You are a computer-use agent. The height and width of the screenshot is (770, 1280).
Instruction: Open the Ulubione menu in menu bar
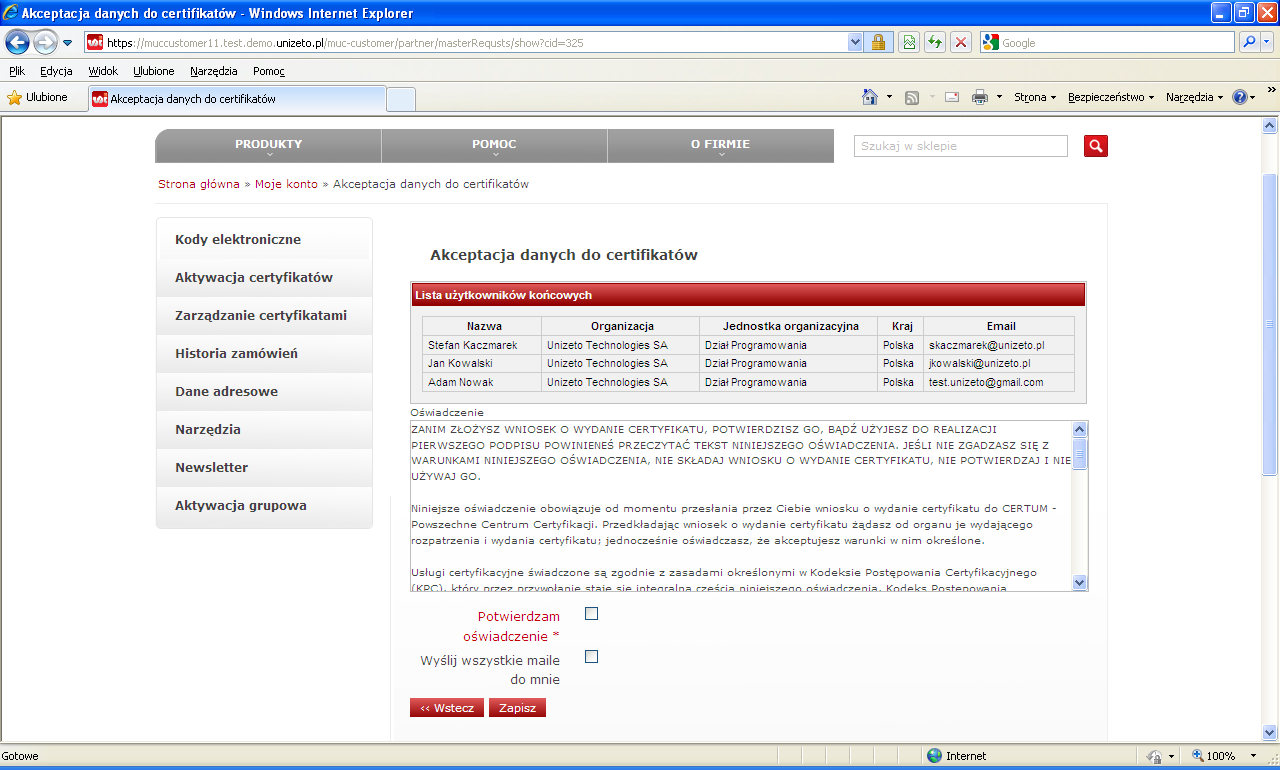point(154,71)
